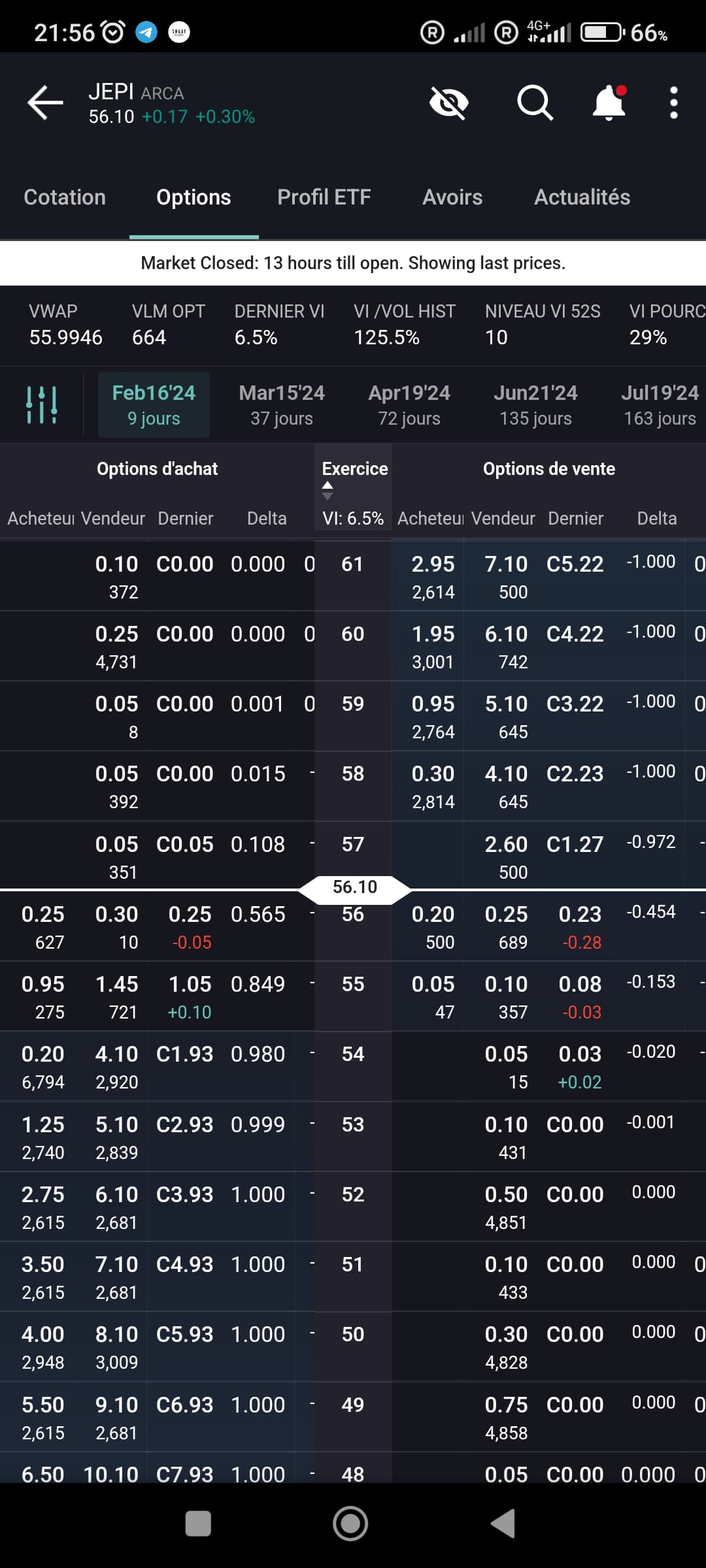This screenshot has height=1568, width=706.
Task: Tap VLM OPT 664 statistic
Action: click(x=169, y=325)
